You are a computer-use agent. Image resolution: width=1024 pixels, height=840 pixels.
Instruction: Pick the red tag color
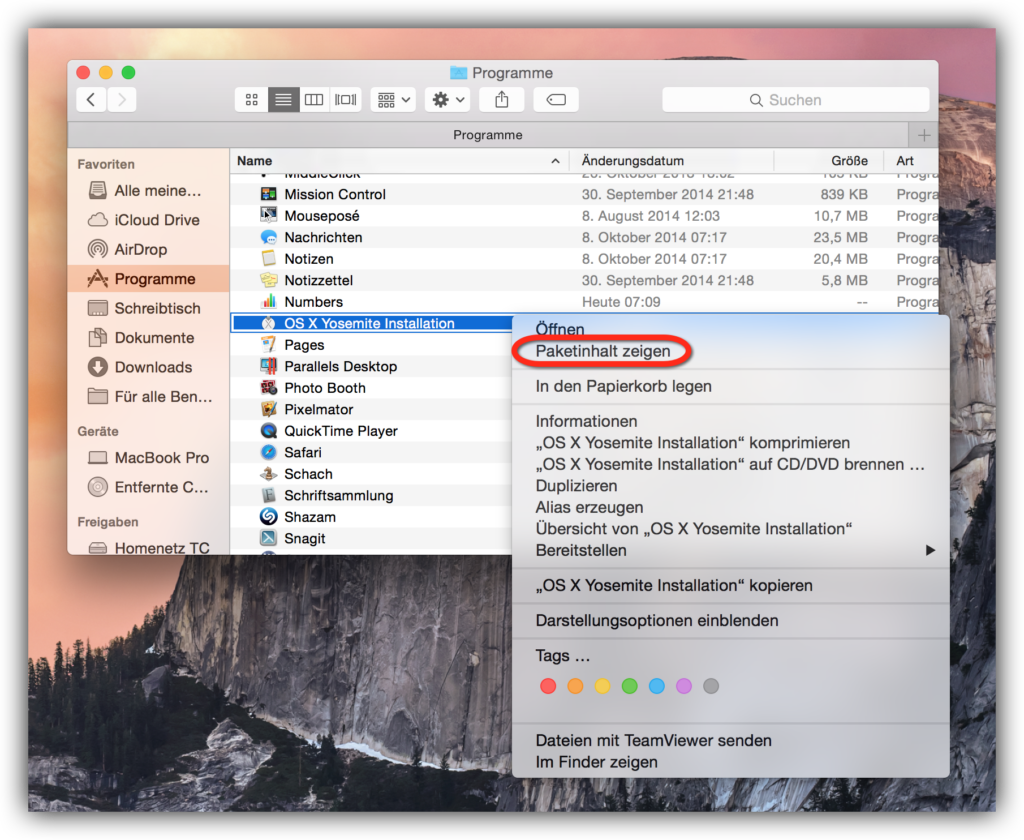point(548,686)
